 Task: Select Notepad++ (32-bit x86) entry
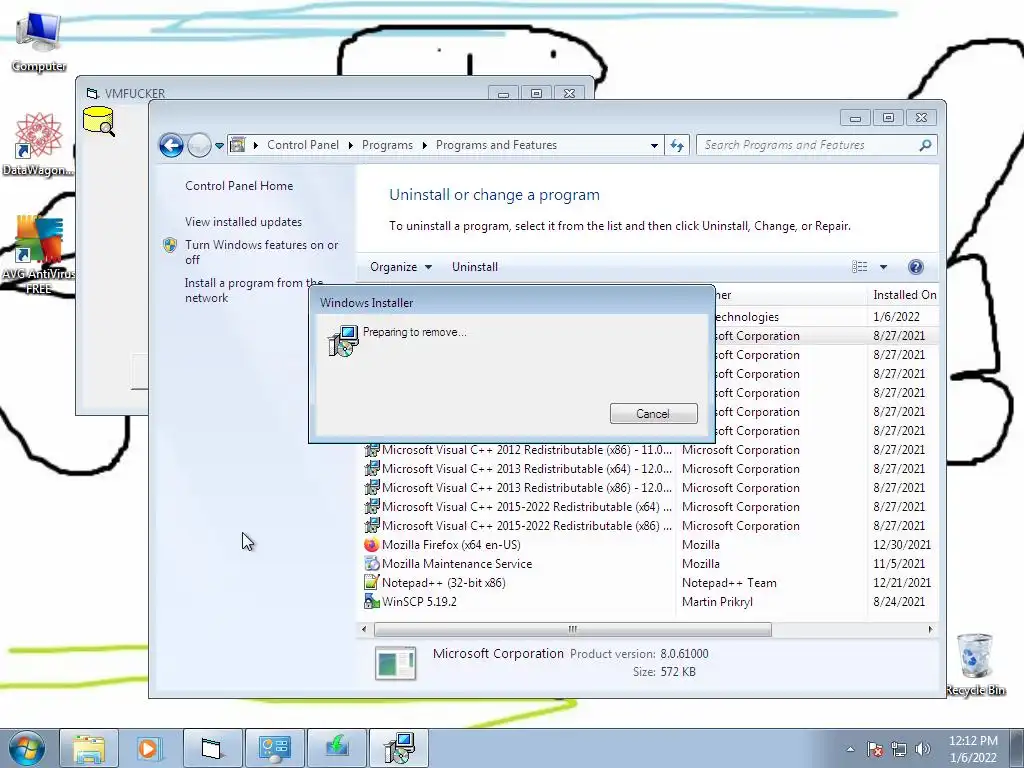click(647, 583)
